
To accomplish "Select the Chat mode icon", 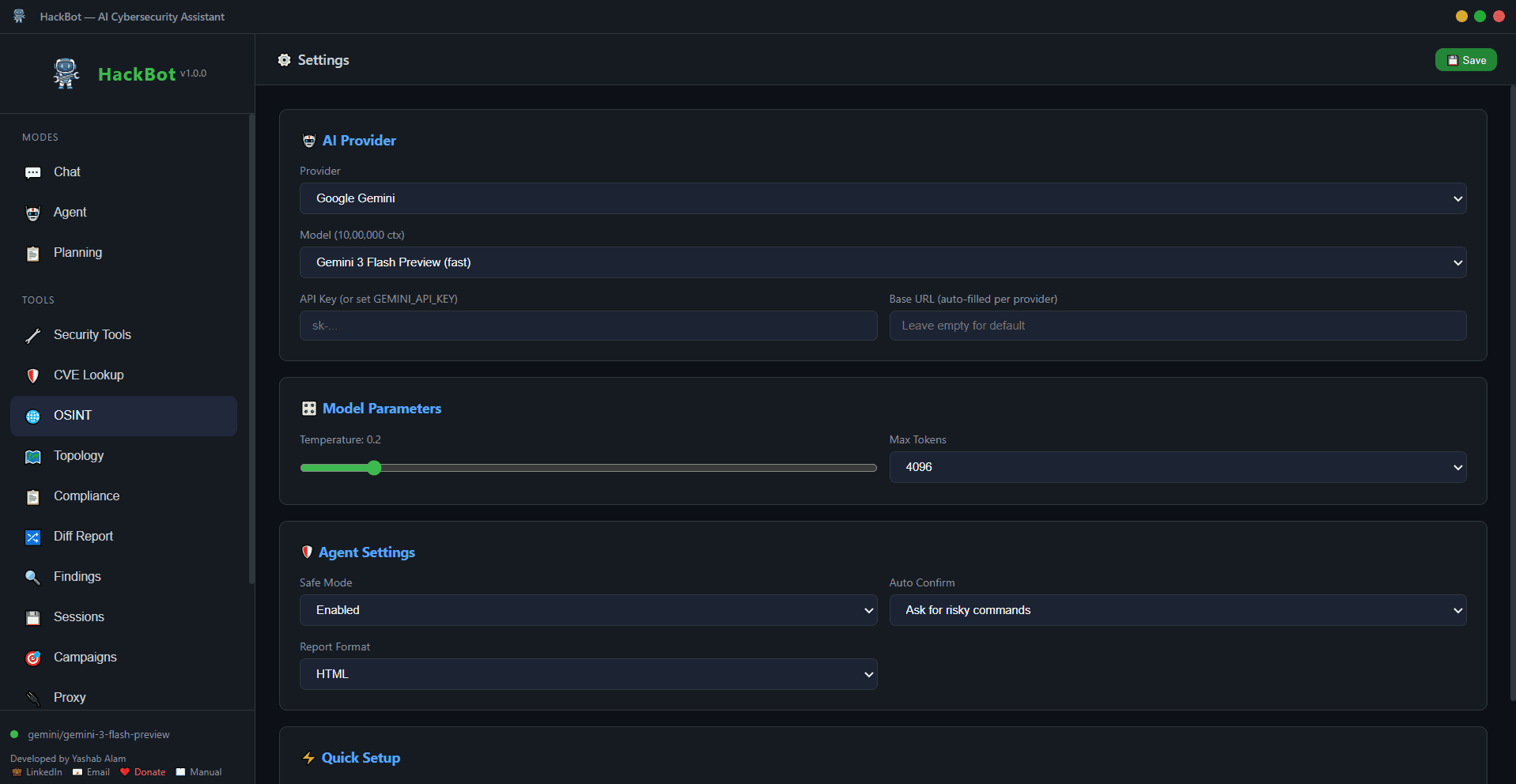I will pos(33,172).
